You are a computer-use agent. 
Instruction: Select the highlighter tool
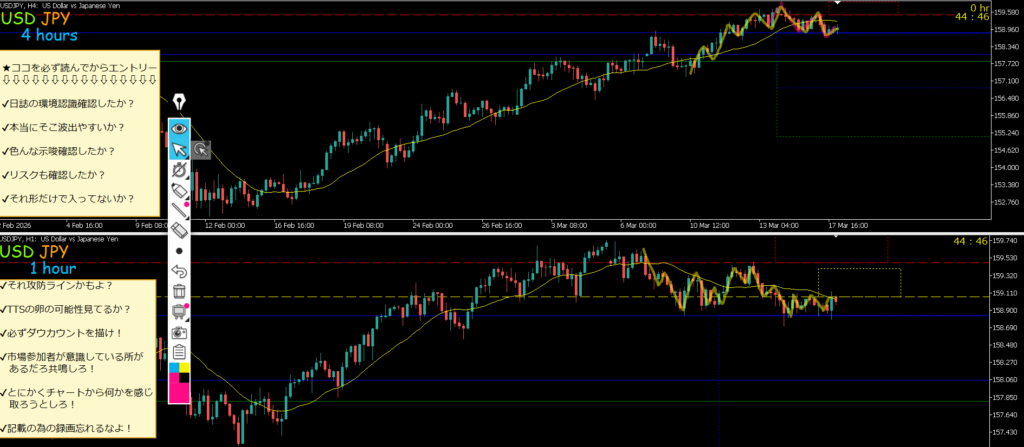pos(180,190)
